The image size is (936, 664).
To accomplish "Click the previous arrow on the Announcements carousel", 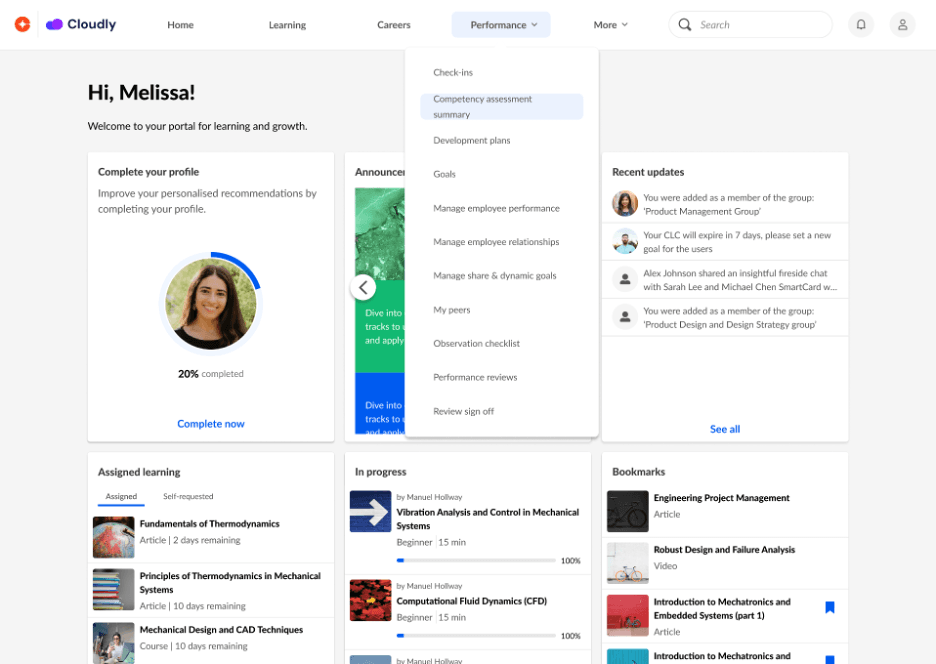I will (x=364, y=287).
